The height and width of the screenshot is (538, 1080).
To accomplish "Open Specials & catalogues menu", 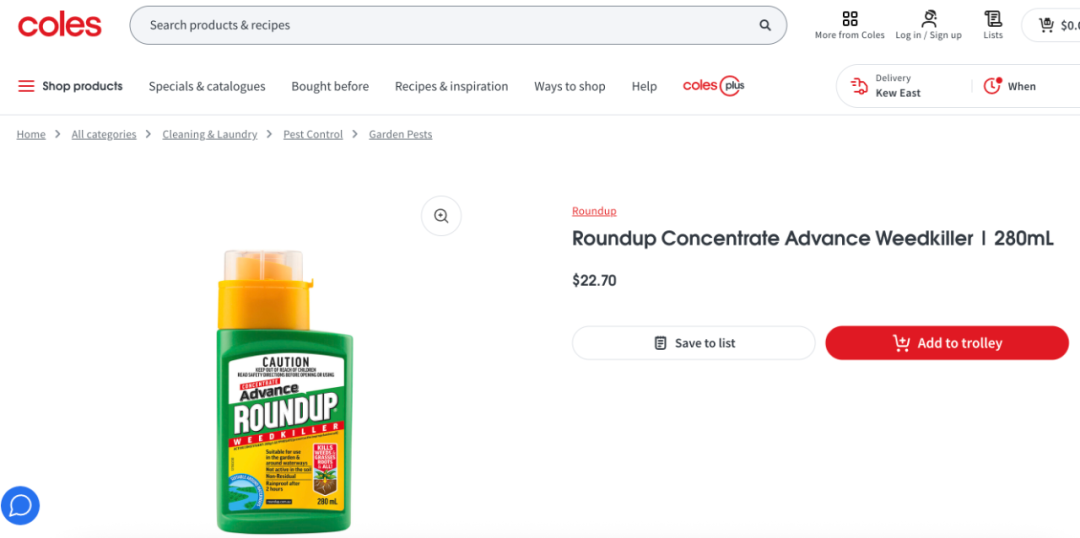I will tap(207, 86).
